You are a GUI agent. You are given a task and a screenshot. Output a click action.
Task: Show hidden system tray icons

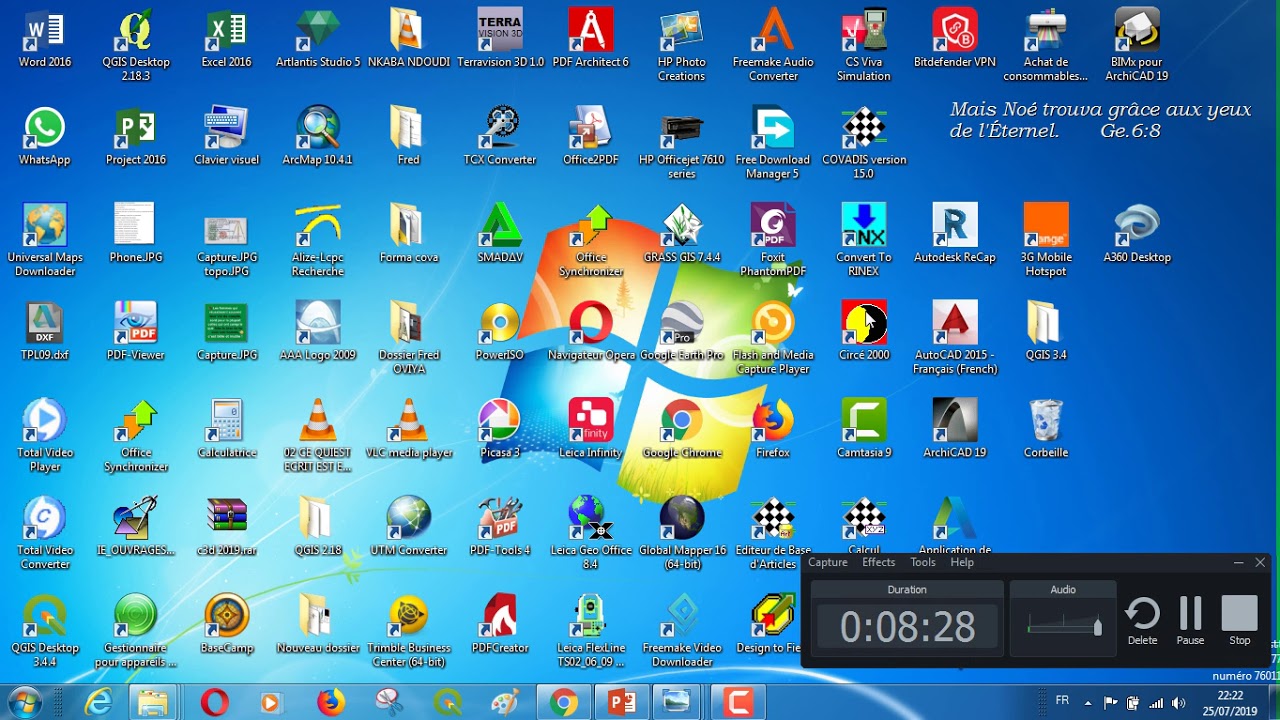(x=1088, y=702)
